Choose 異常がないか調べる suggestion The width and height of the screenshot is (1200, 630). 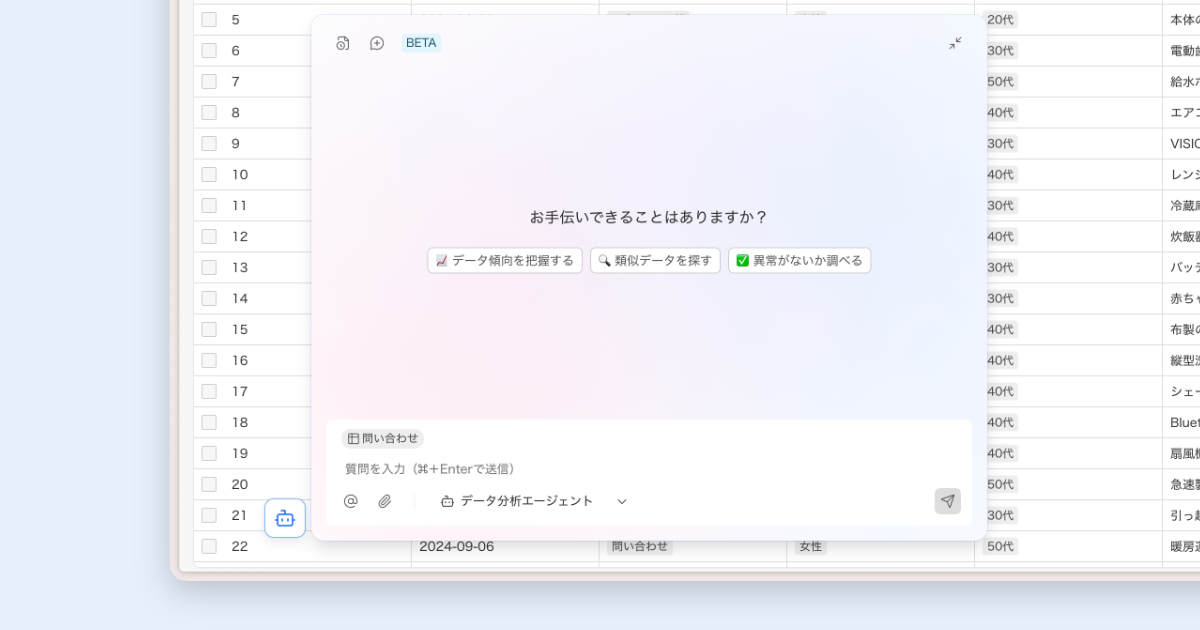click(799, 260)
